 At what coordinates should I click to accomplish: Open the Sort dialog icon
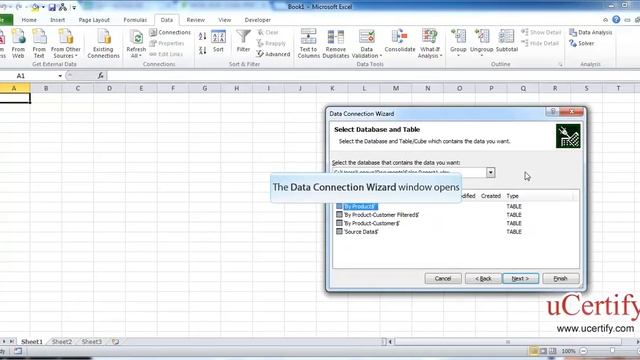point(218,41)
